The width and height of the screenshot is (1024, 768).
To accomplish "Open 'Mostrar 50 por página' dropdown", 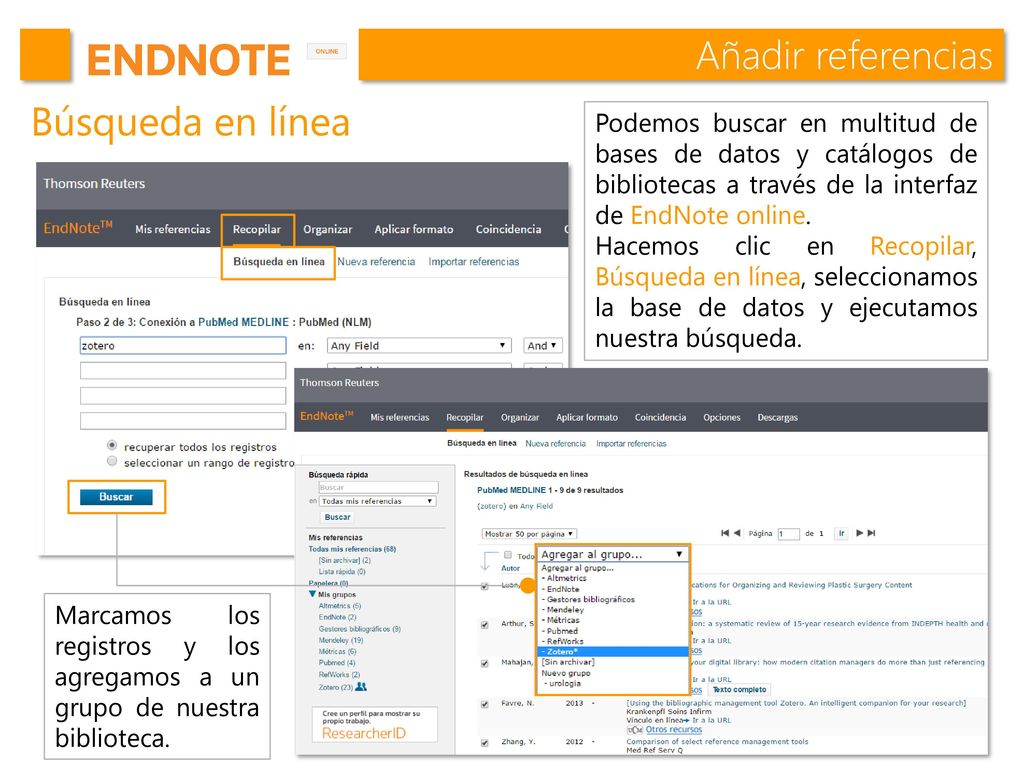I will (529, 534).
